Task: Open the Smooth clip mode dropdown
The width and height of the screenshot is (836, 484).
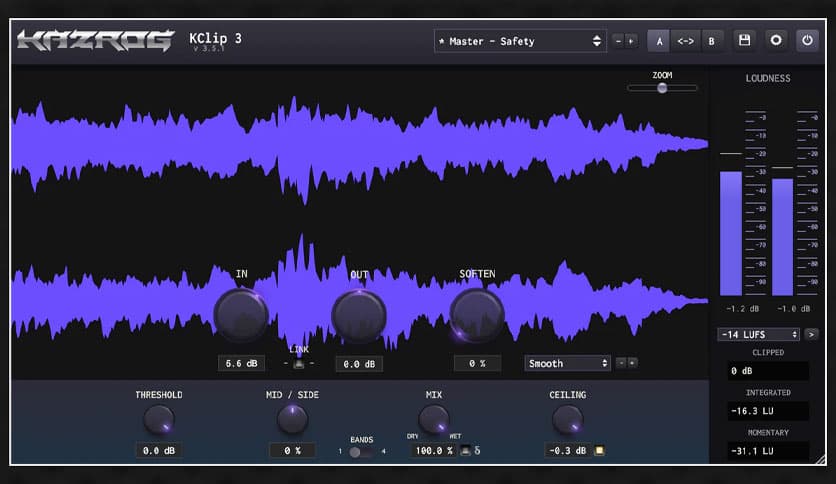Action: tap(567, 364)
